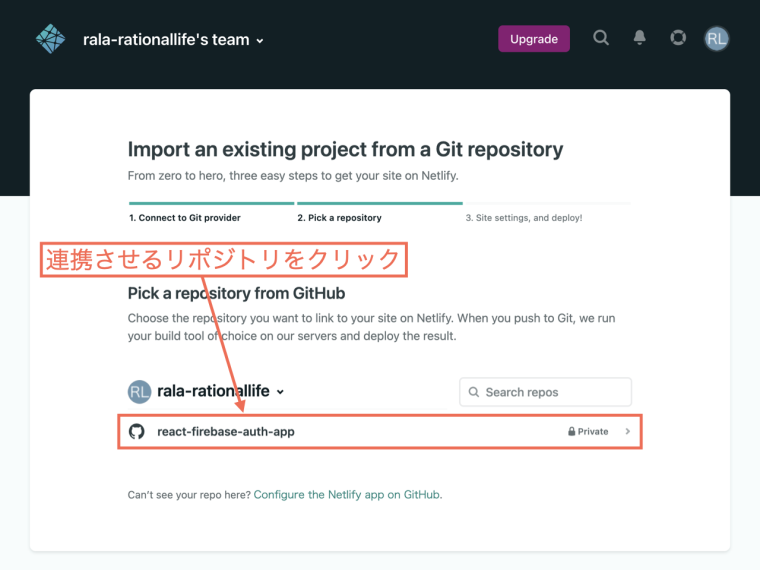
Task: Open the support lifebuoy icon
Action: 678,38
